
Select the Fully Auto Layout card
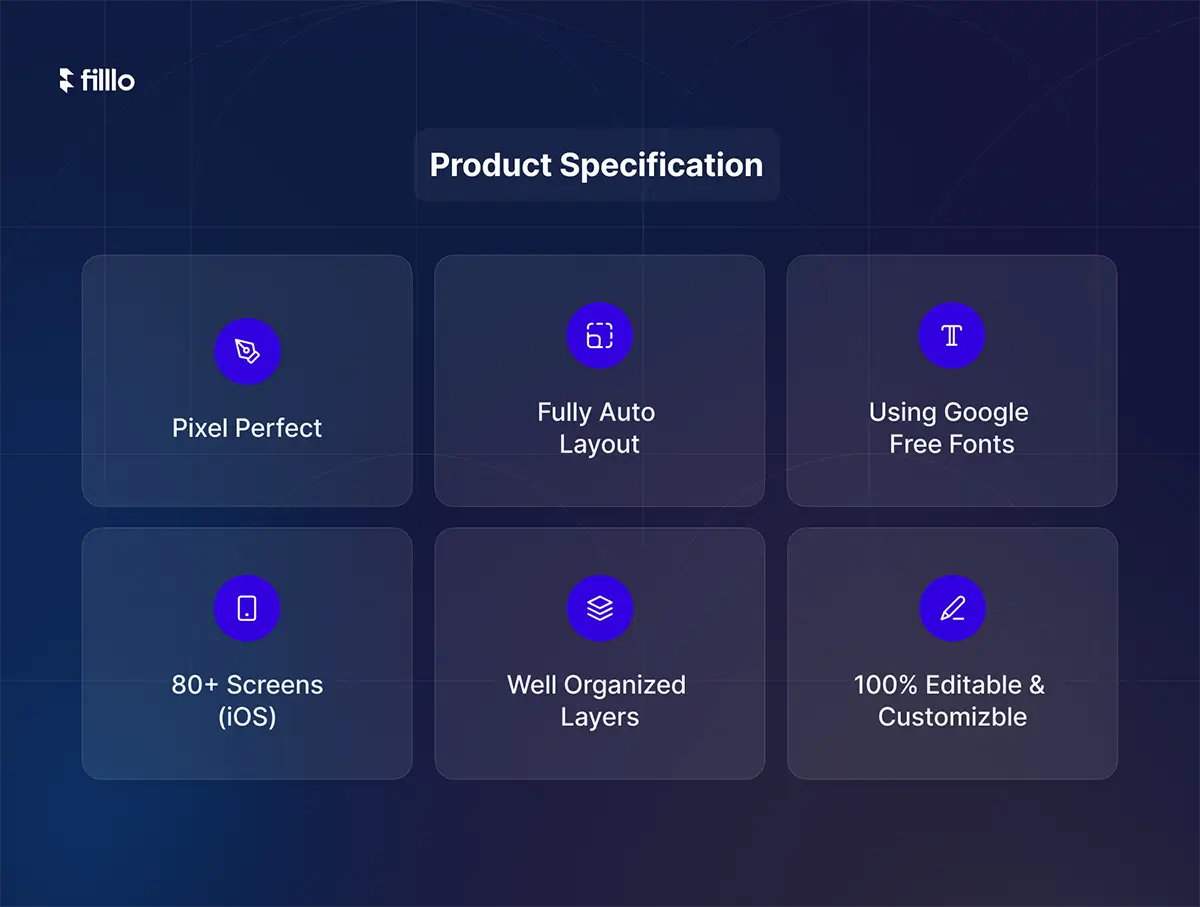tap(600, 381)
